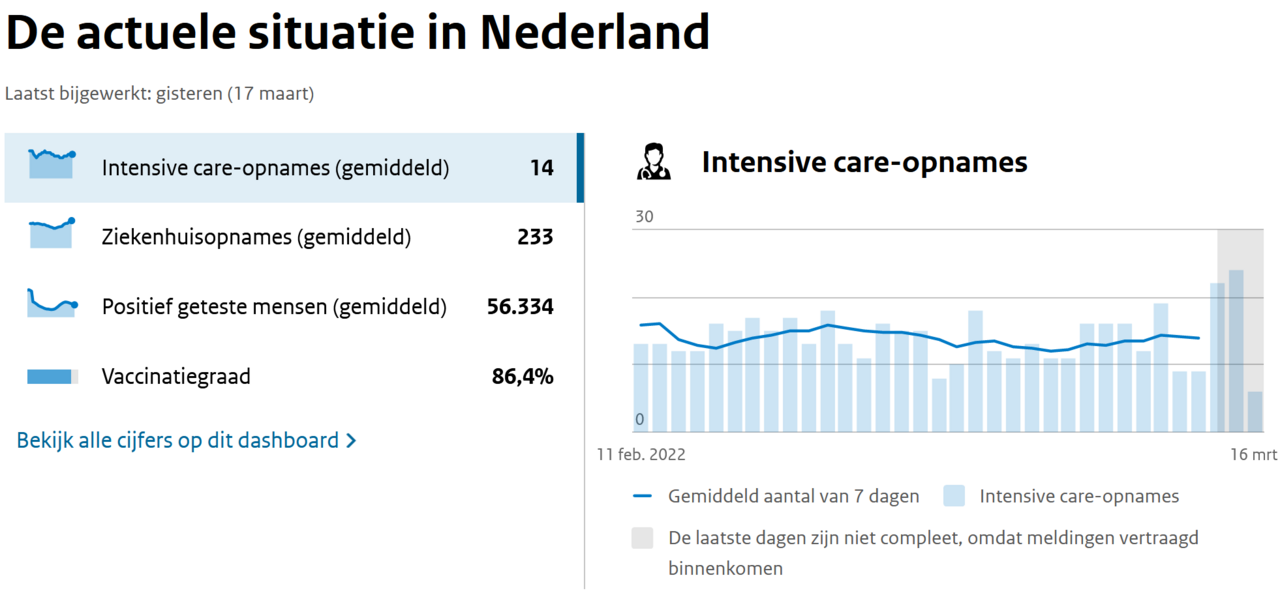Click the Positief geteste mensen sparkline icon
This screenshot has width=1280, height=595.
coord(51,303)
